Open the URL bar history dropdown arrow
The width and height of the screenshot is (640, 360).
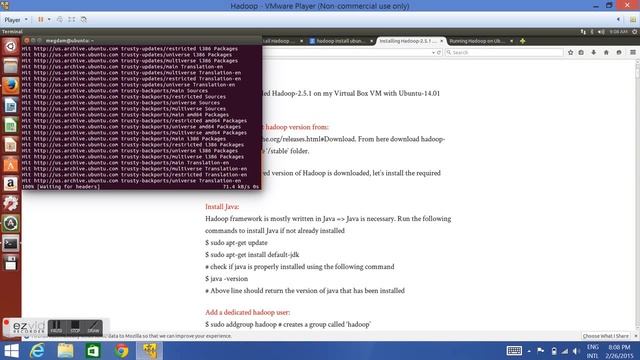point(433,53)
